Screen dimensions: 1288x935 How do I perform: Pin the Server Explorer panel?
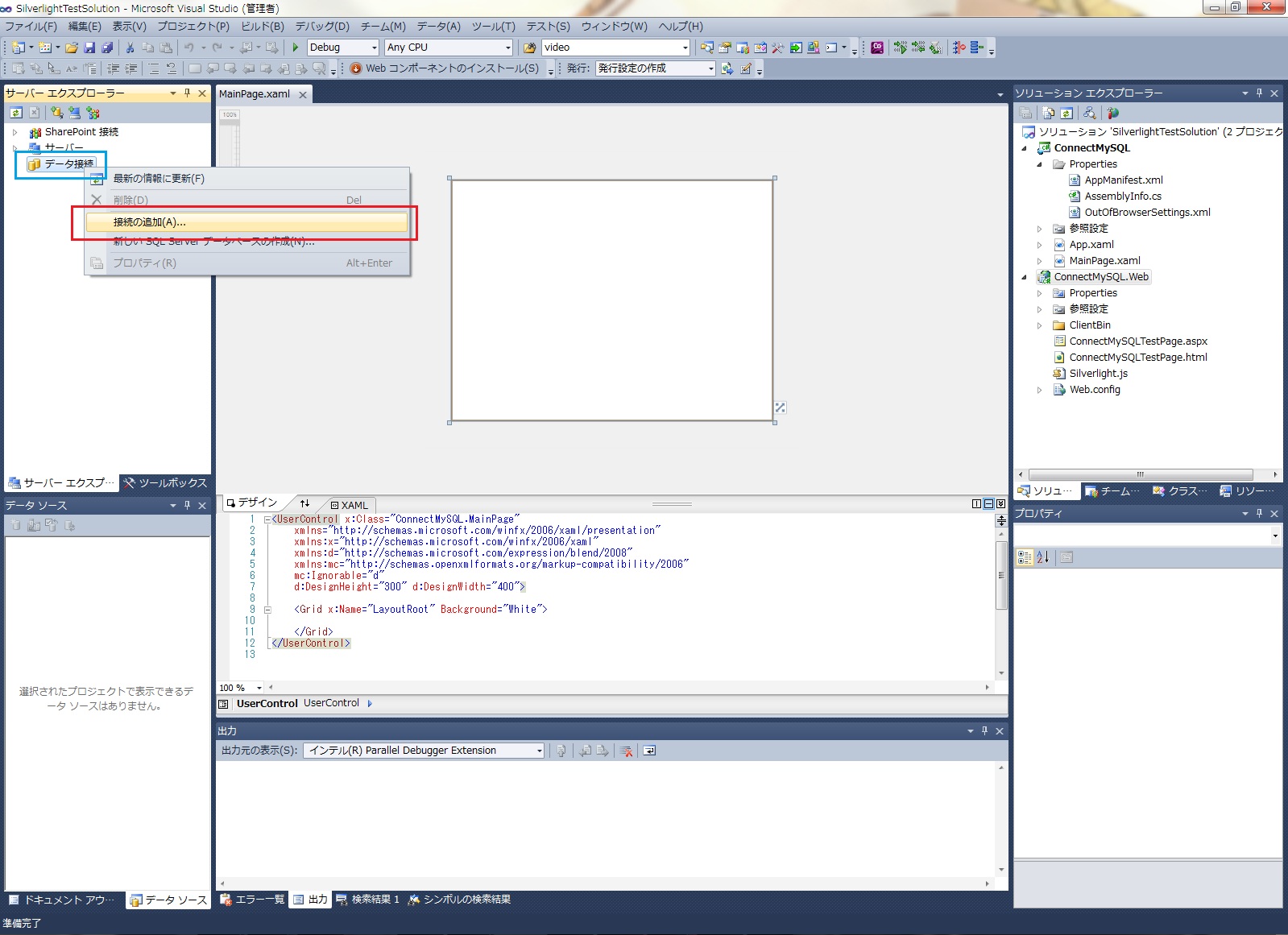point(187,93)
